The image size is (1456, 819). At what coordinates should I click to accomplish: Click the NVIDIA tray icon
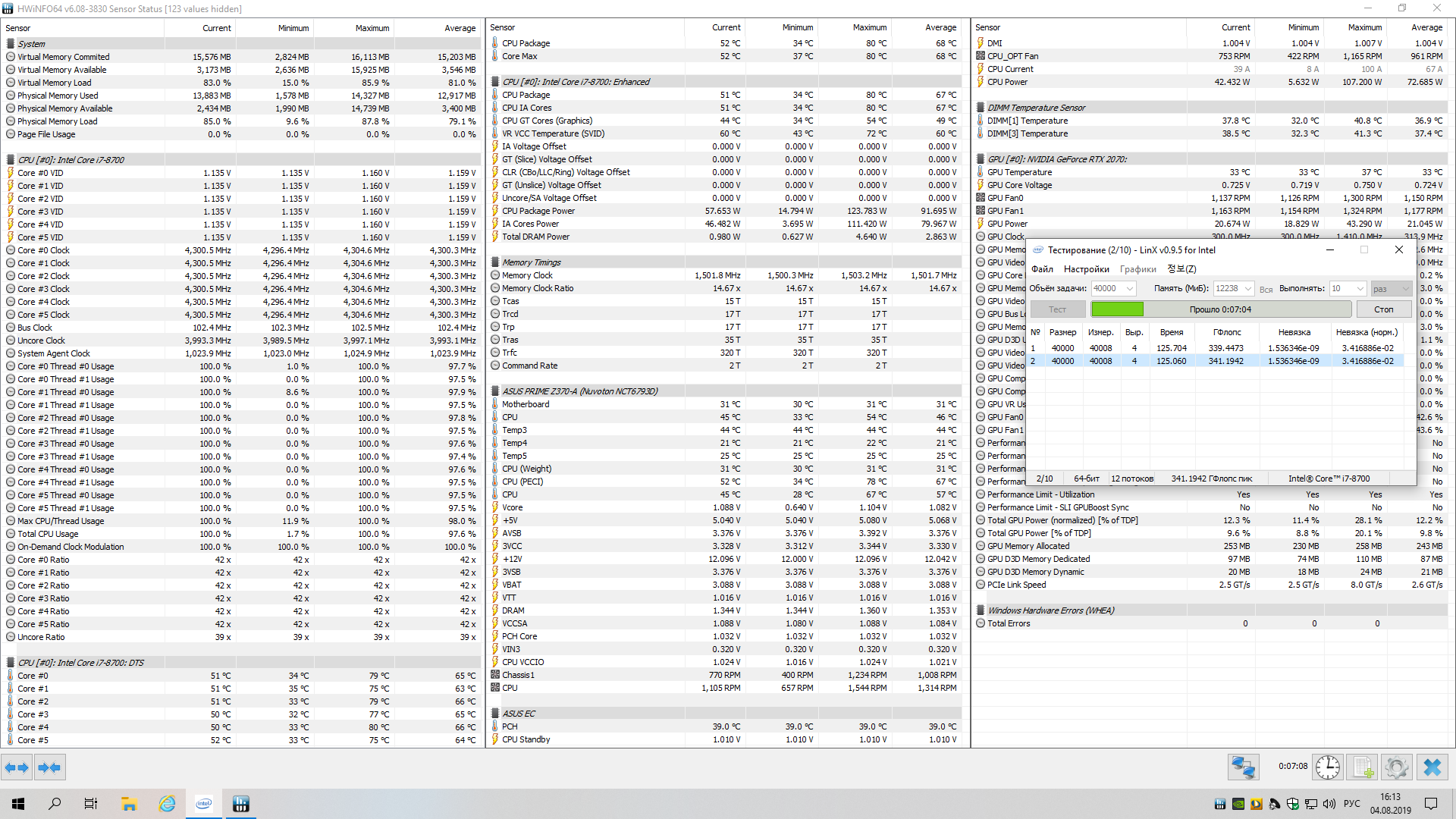tap(1238, 804)
